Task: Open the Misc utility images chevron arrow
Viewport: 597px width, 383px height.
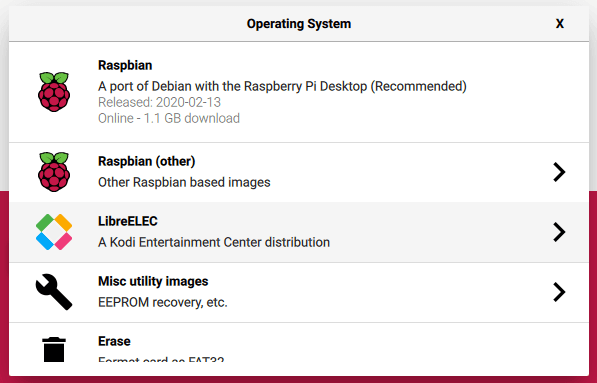Action: tap(559, 292)
